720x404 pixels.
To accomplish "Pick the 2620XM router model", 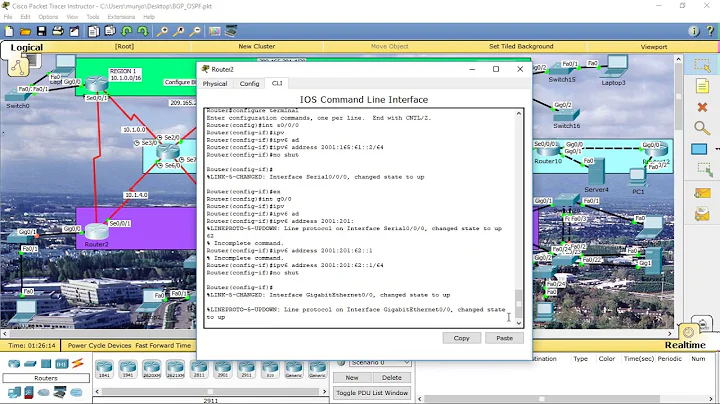I will click(152, 369).
